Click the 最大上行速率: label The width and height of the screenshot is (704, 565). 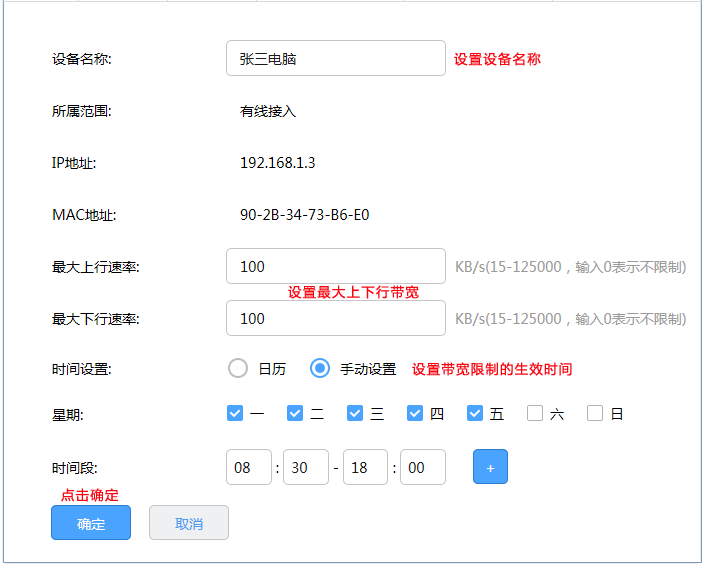coord(96,267)
